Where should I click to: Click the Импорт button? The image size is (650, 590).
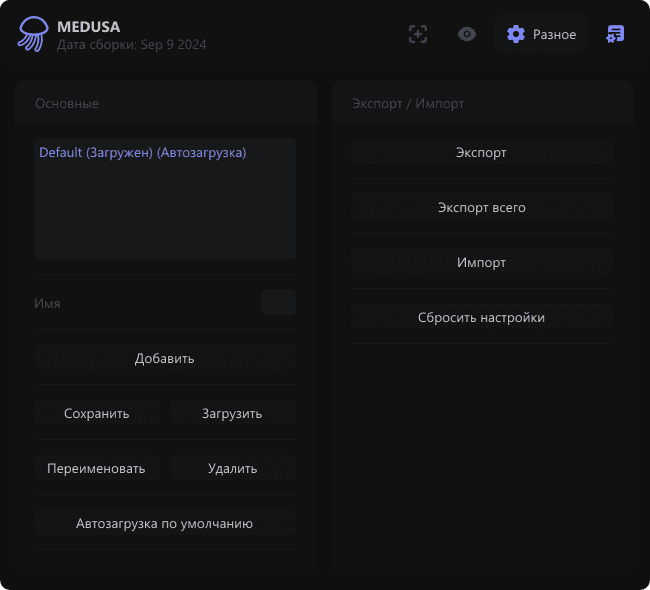(x=481, y=262)
